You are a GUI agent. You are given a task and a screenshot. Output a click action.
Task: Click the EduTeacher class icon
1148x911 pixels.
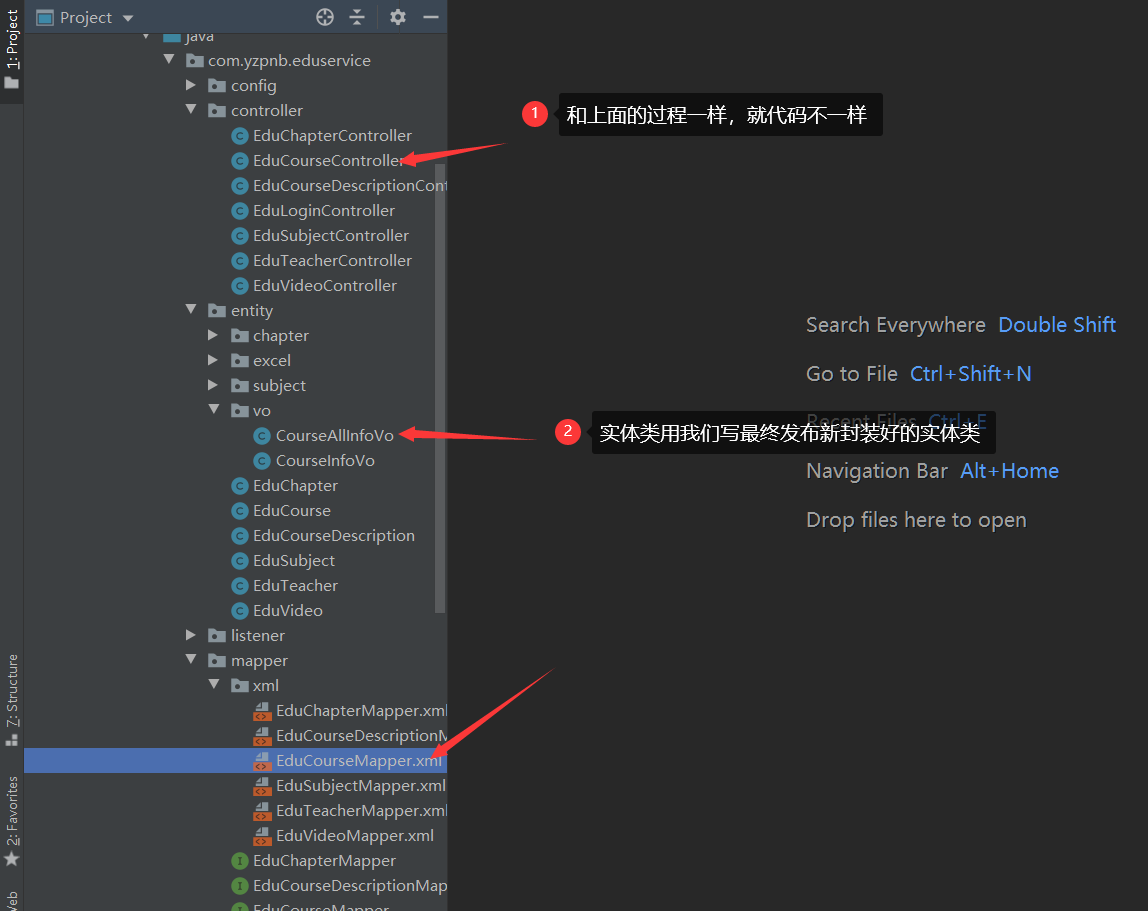point(239,586)
